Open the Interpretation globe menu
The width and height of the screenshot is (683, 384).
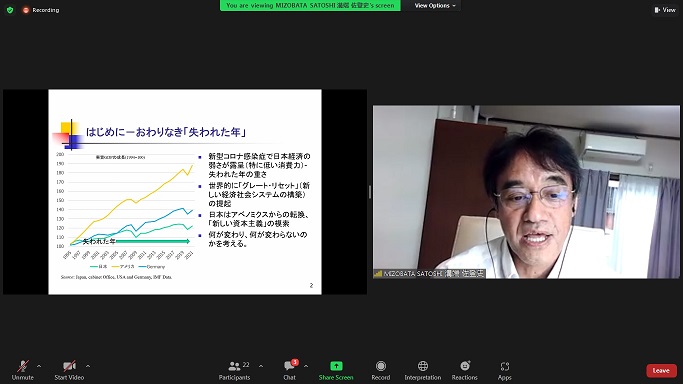pyautogui.click(x=423, y=370)
